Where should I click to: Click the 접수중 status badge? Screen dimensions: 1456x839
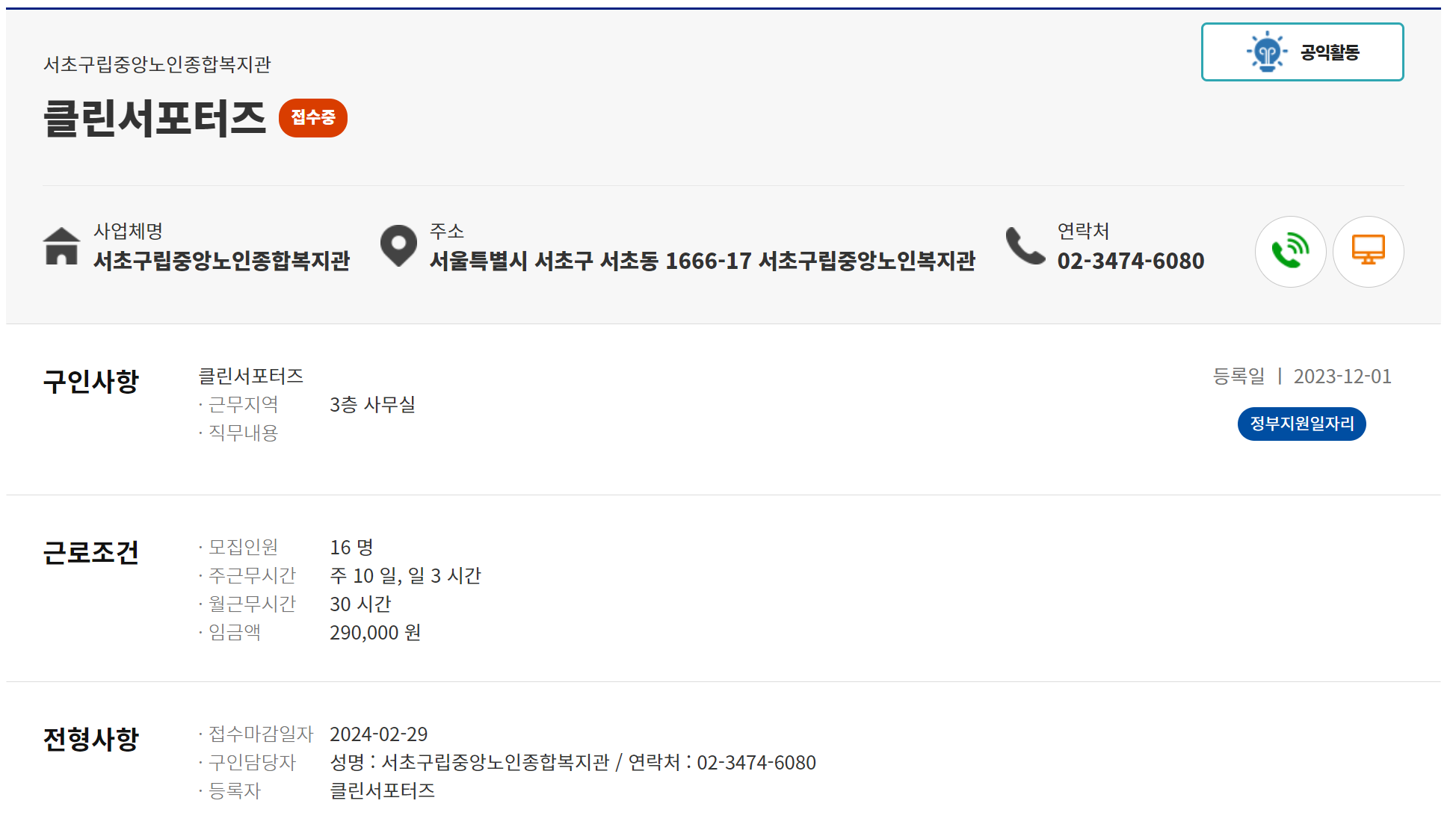click(313, 117)
